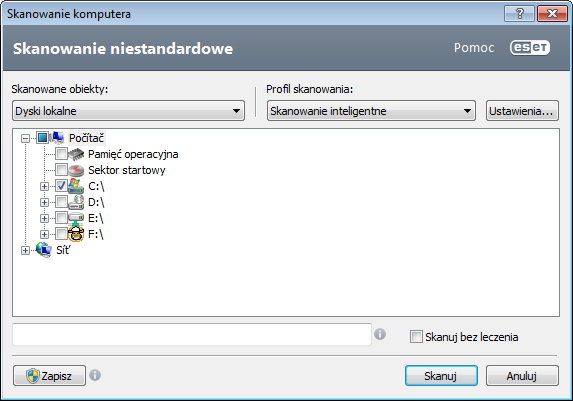Viewport: 573px width, 401px height.
Task: Start scan with the Skanuj button
Action: point(441,375)
